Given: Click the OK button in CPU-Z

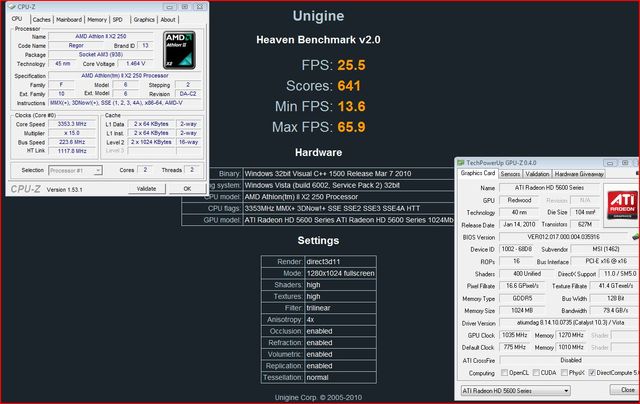Looking at the screenshot, I should click(x=187, y=189).
